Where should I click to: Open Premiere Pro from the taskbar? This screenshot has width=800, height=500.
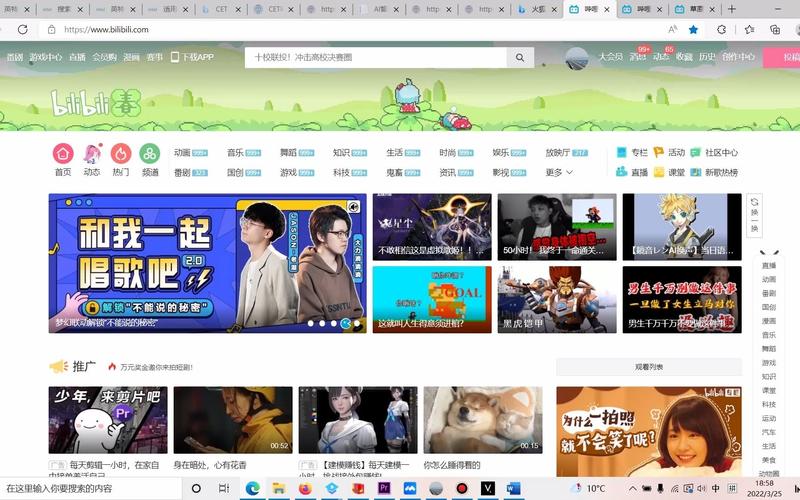click(x=384, y=488)
